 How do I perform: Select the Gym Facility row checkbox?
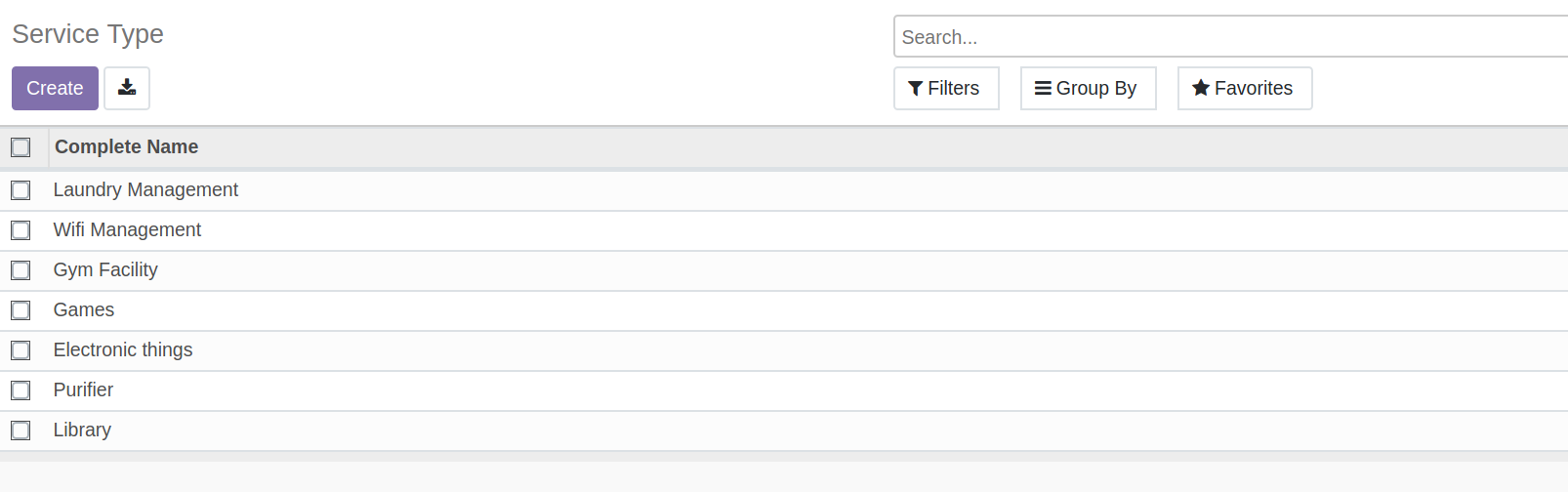click(21, 270)
